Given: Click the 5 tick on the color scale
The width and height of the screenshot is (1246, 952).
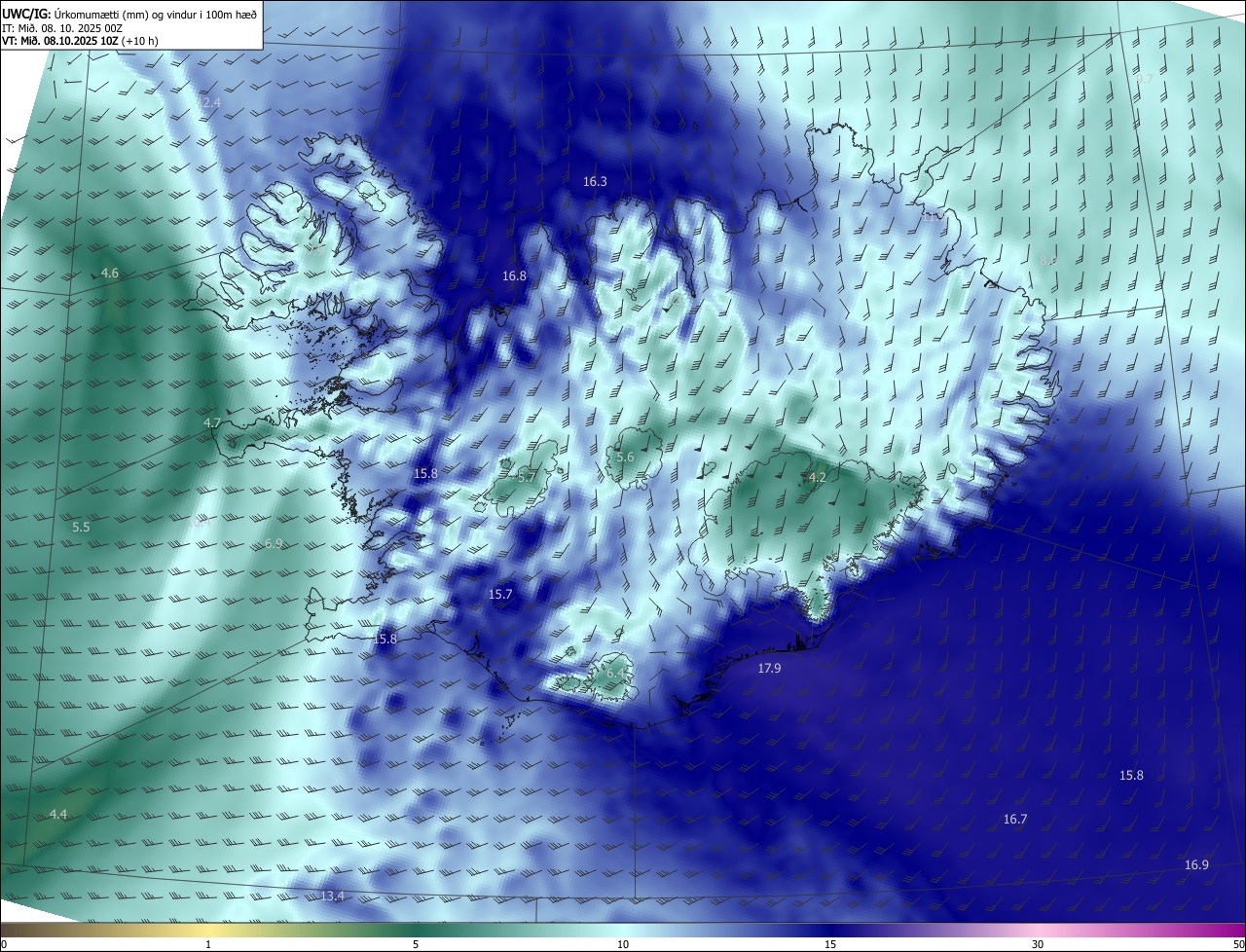Looking at the screenshot, I should click(416, 944).
